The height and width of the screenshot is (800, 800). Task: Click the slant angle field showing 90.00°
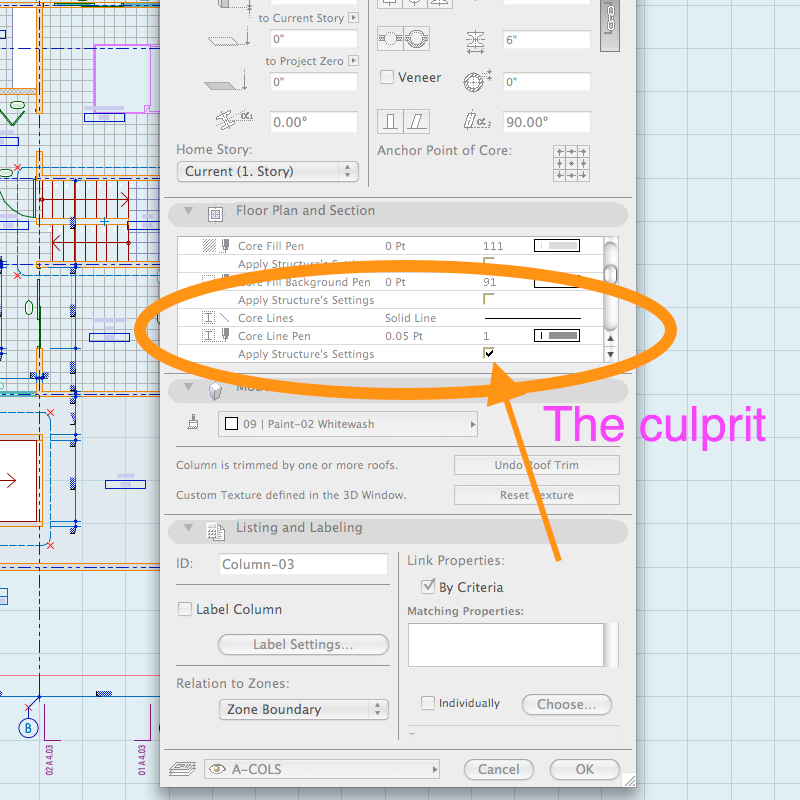coord(546,122)
